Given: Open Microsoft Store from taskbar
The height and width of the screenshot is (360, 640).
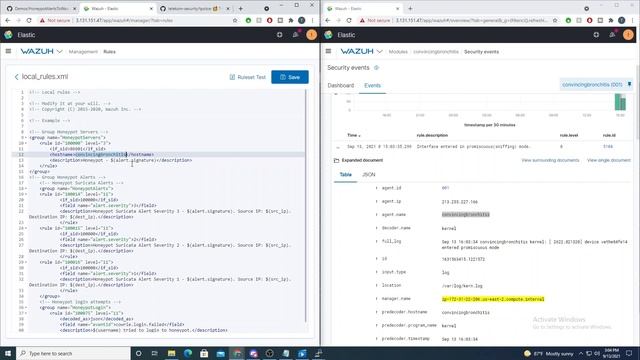Looking at the screenshot, I should [x=204, y=353].
